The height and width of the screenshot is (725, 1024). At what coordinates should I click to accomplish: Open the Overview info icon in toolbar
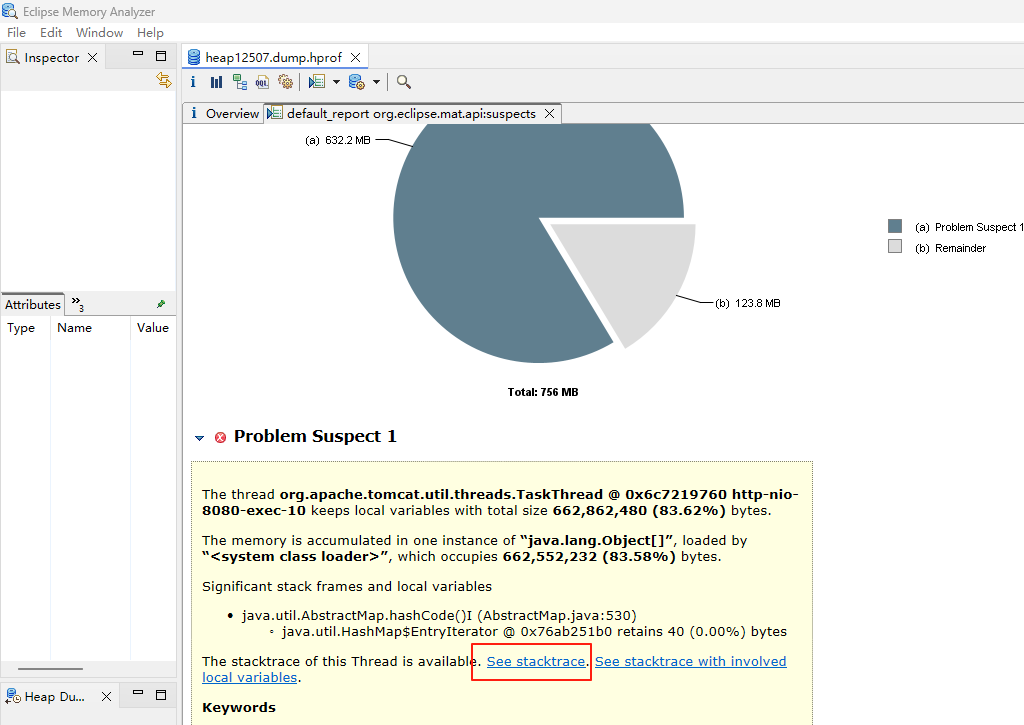coord(193,82)
